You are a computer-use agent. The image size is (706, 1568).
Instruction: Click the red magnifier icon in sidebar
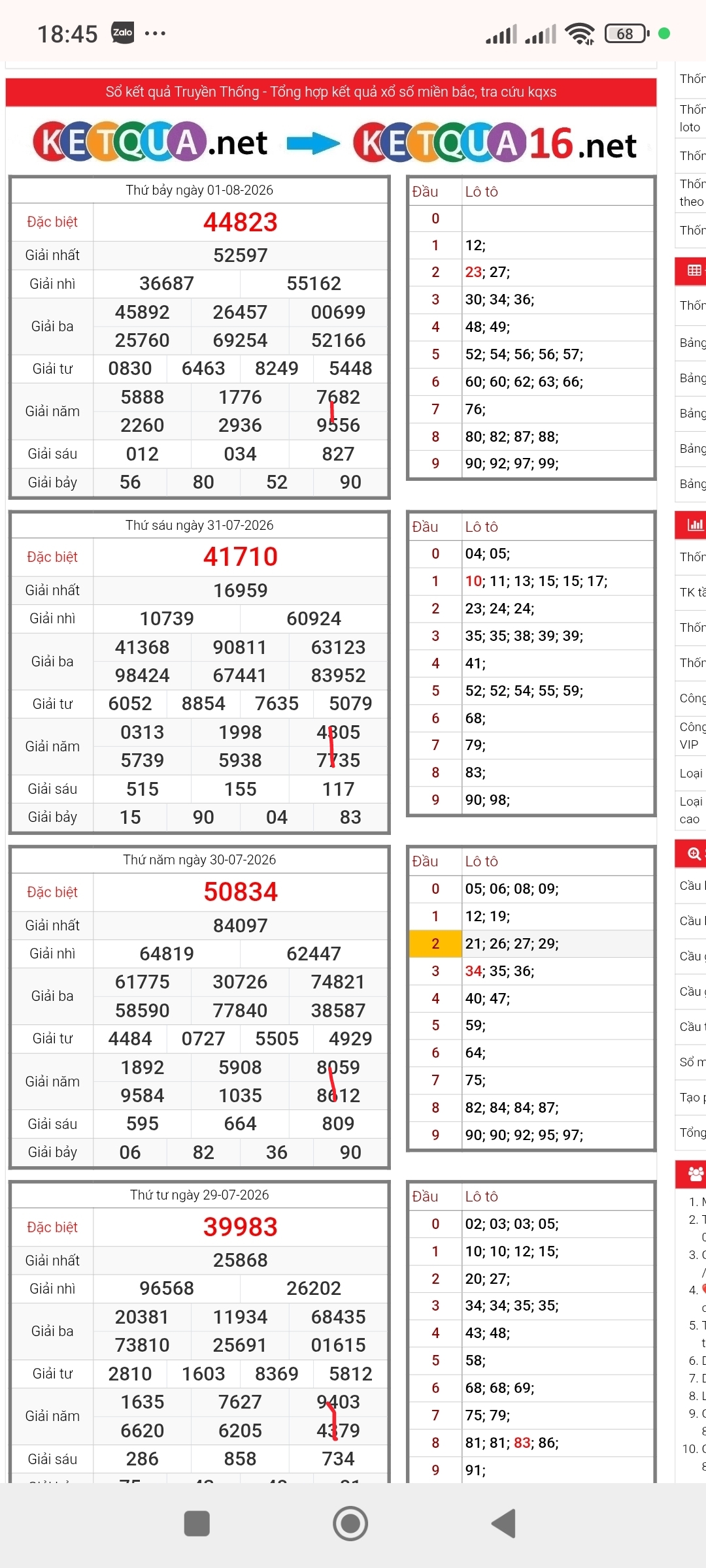point(694,853)
